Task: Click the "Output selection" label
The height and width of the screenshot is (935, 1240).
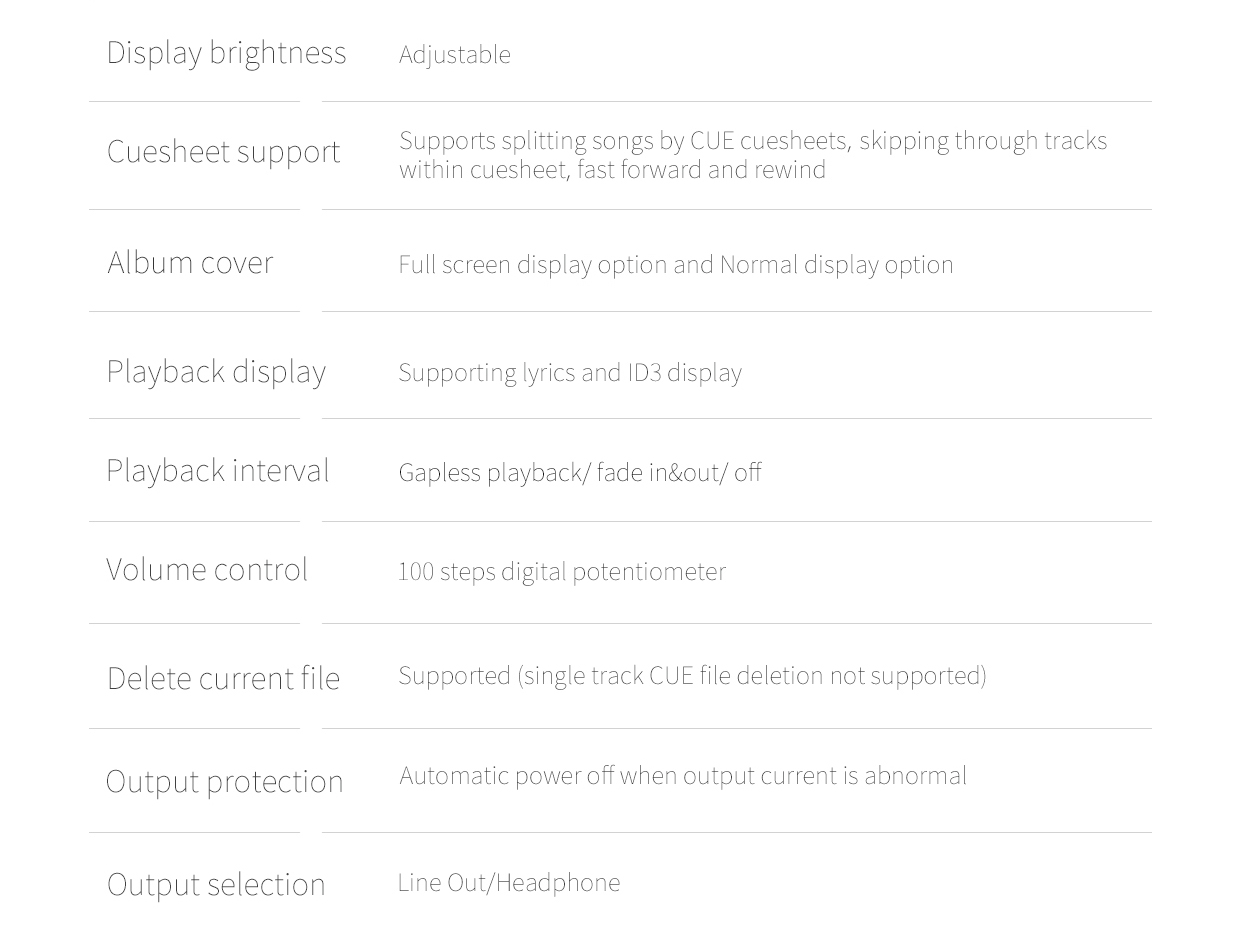Action: point(216,885)
